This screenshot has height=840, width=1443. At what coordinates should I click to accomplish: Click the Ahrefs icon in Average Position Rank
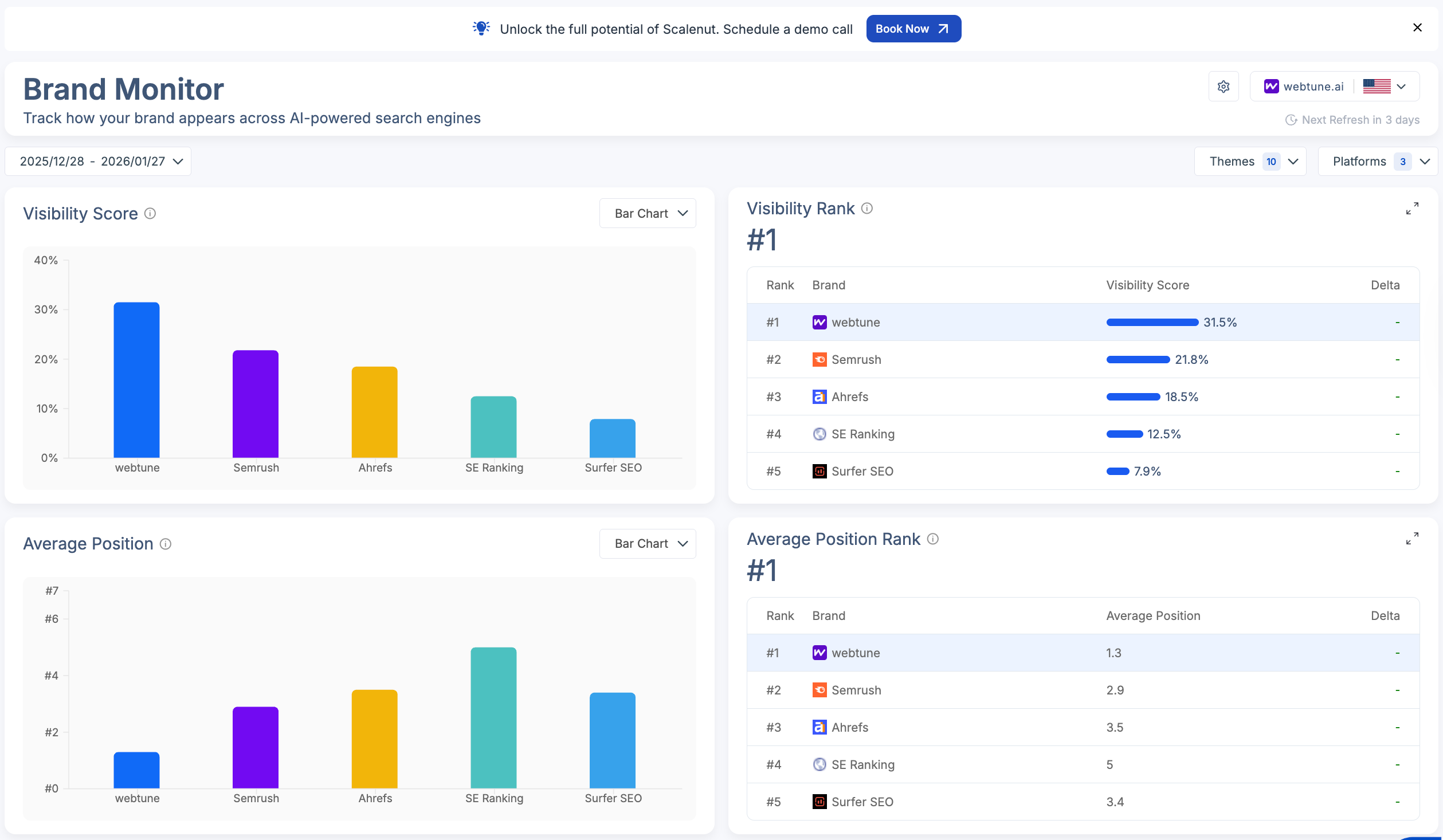pos(819,727)
